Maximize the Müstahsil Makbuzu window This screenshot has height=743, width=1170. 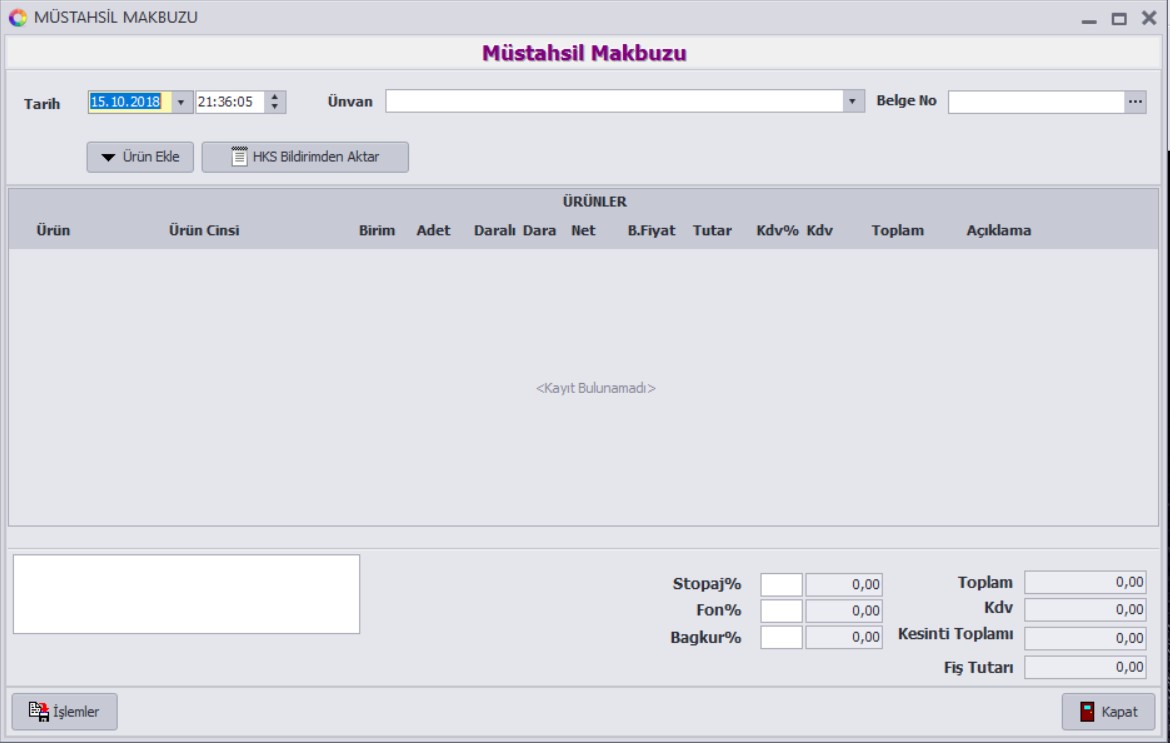click(x=1119, y=19)
